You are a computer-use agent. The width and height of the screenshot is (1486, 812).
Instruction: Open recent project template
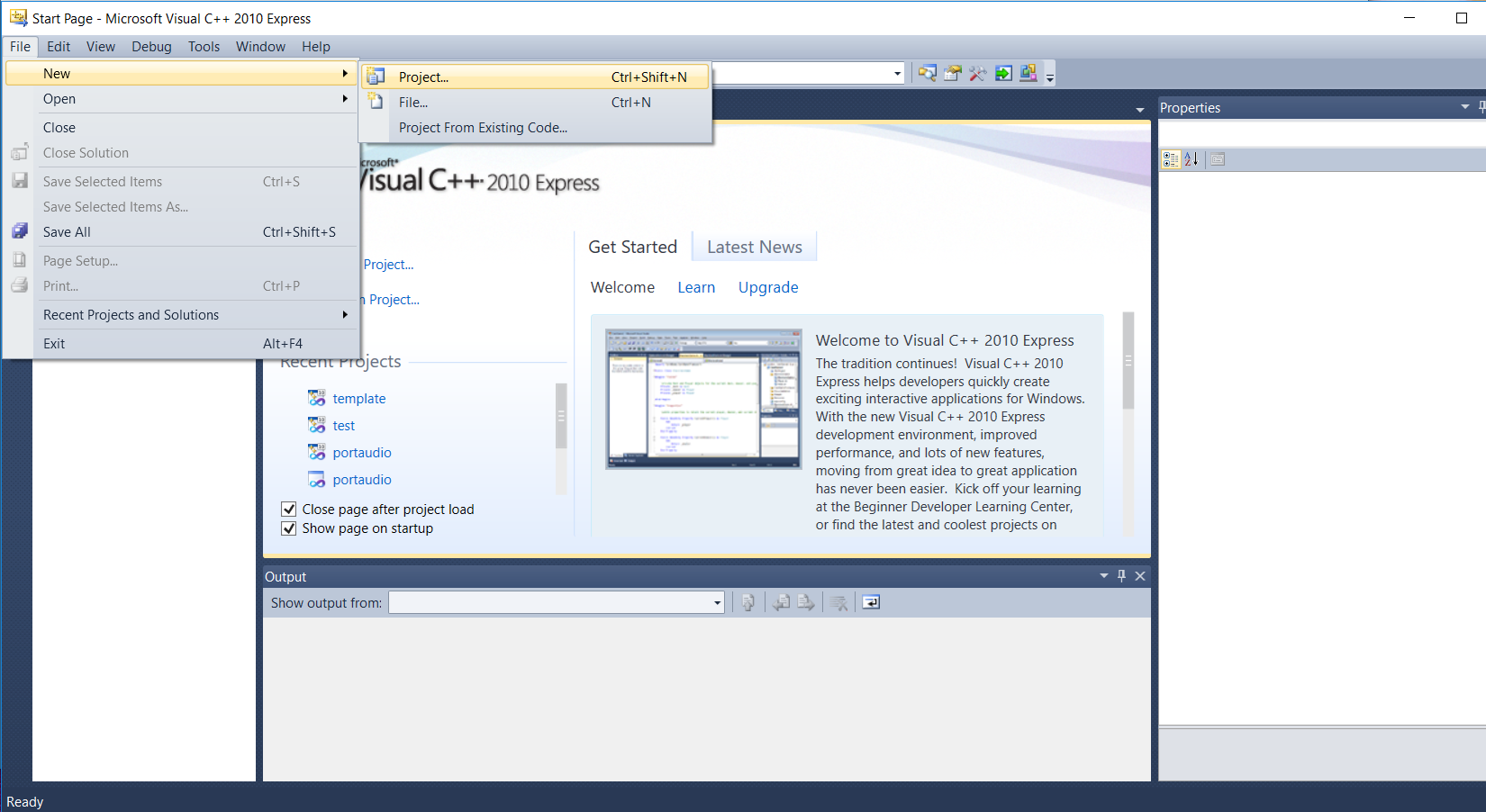[x=359, y=398]
